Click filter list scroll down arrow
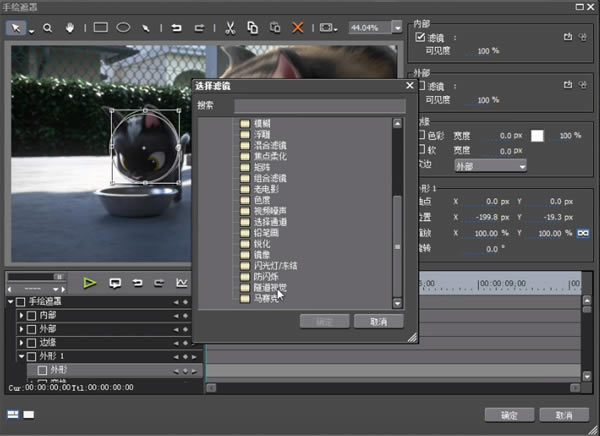The height and width of the screenshot is (436, 600). pos(397,304)
